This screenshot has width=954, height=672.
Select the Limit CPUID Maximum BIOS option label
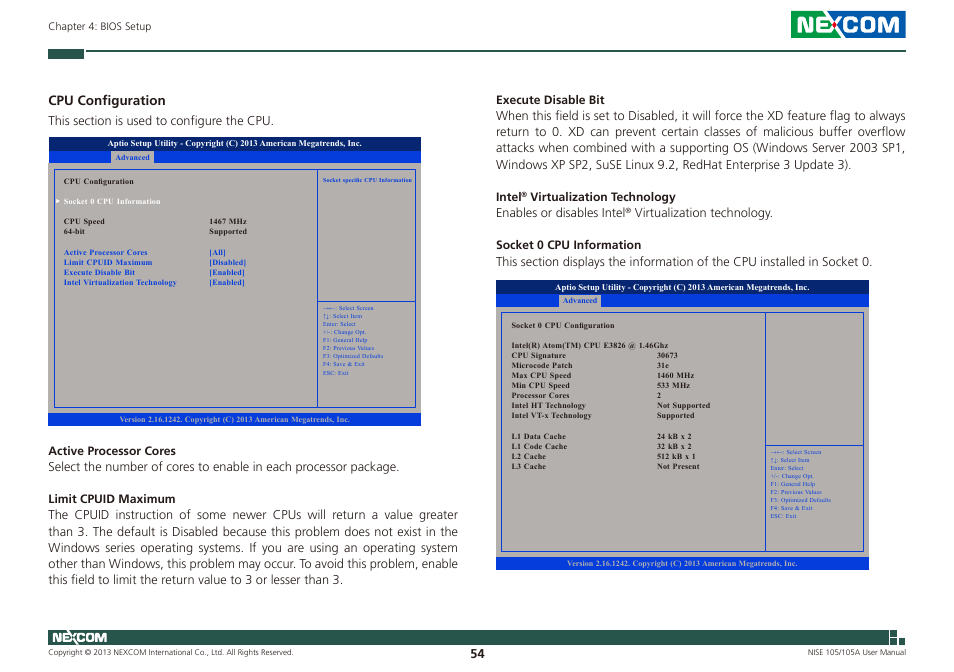108,263
